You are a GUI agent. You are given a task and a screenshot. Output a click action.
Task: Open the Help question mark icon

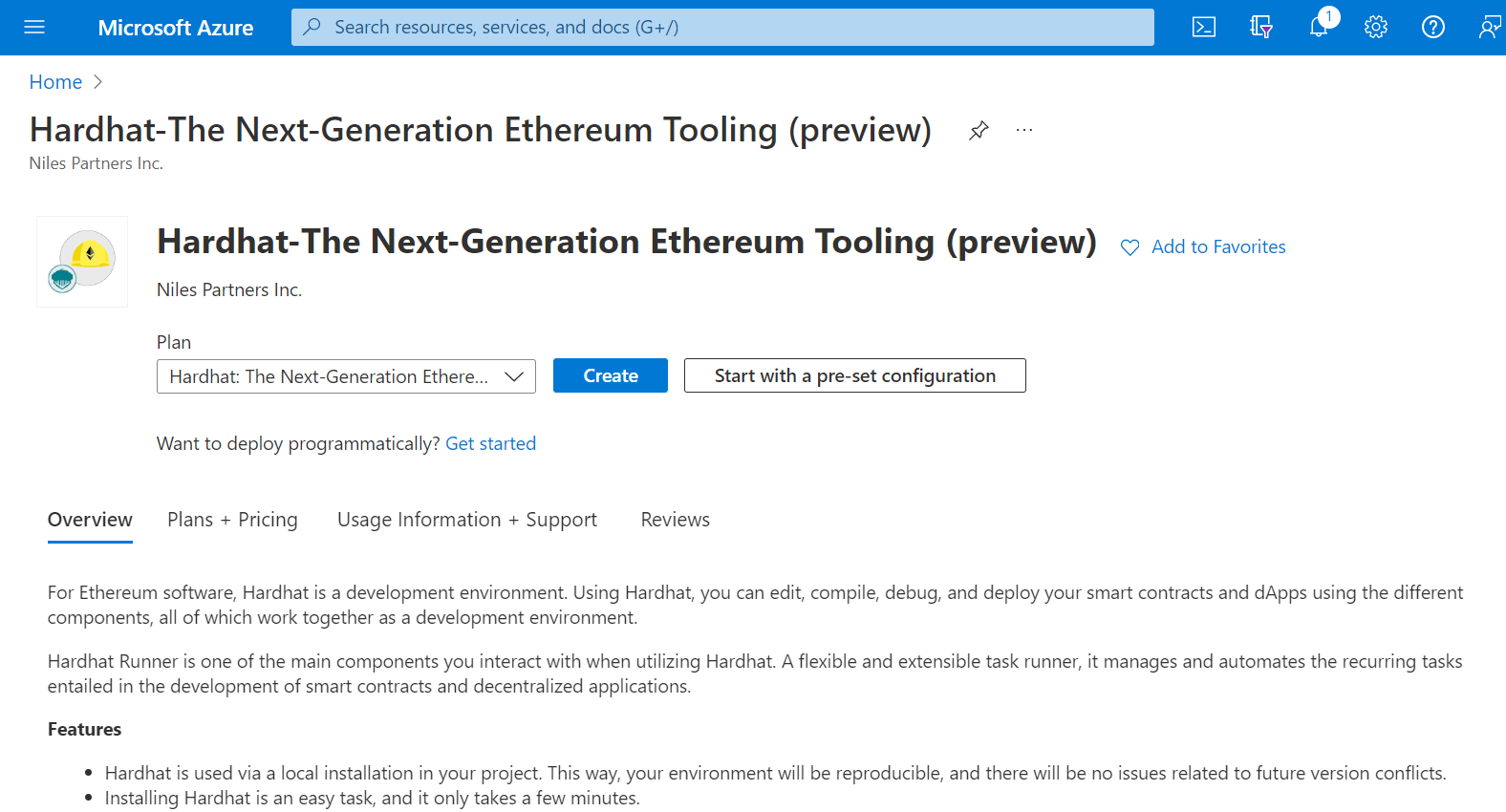(1433, 27)
